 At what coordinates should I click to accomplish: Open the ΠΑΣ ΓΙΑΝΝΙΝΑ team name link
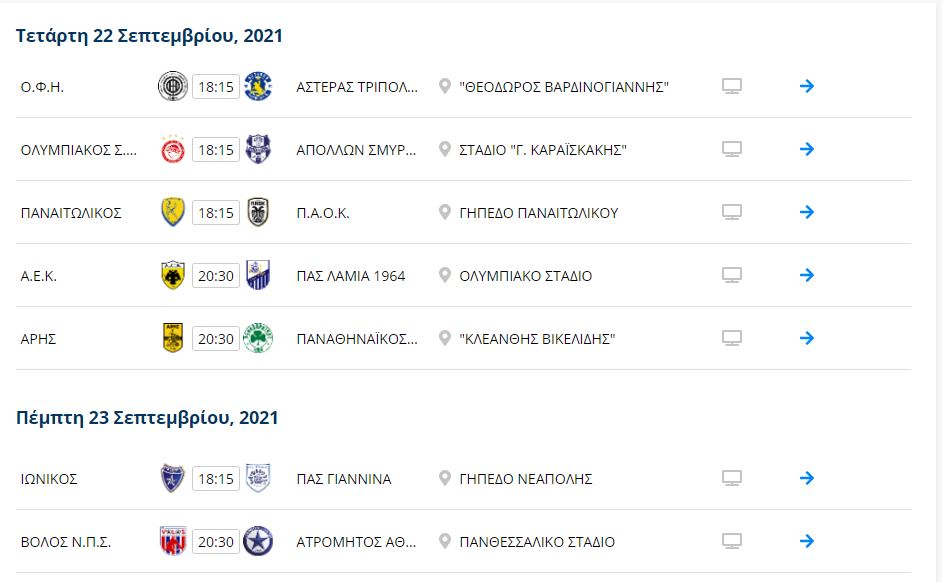click(x=344, y=479)
